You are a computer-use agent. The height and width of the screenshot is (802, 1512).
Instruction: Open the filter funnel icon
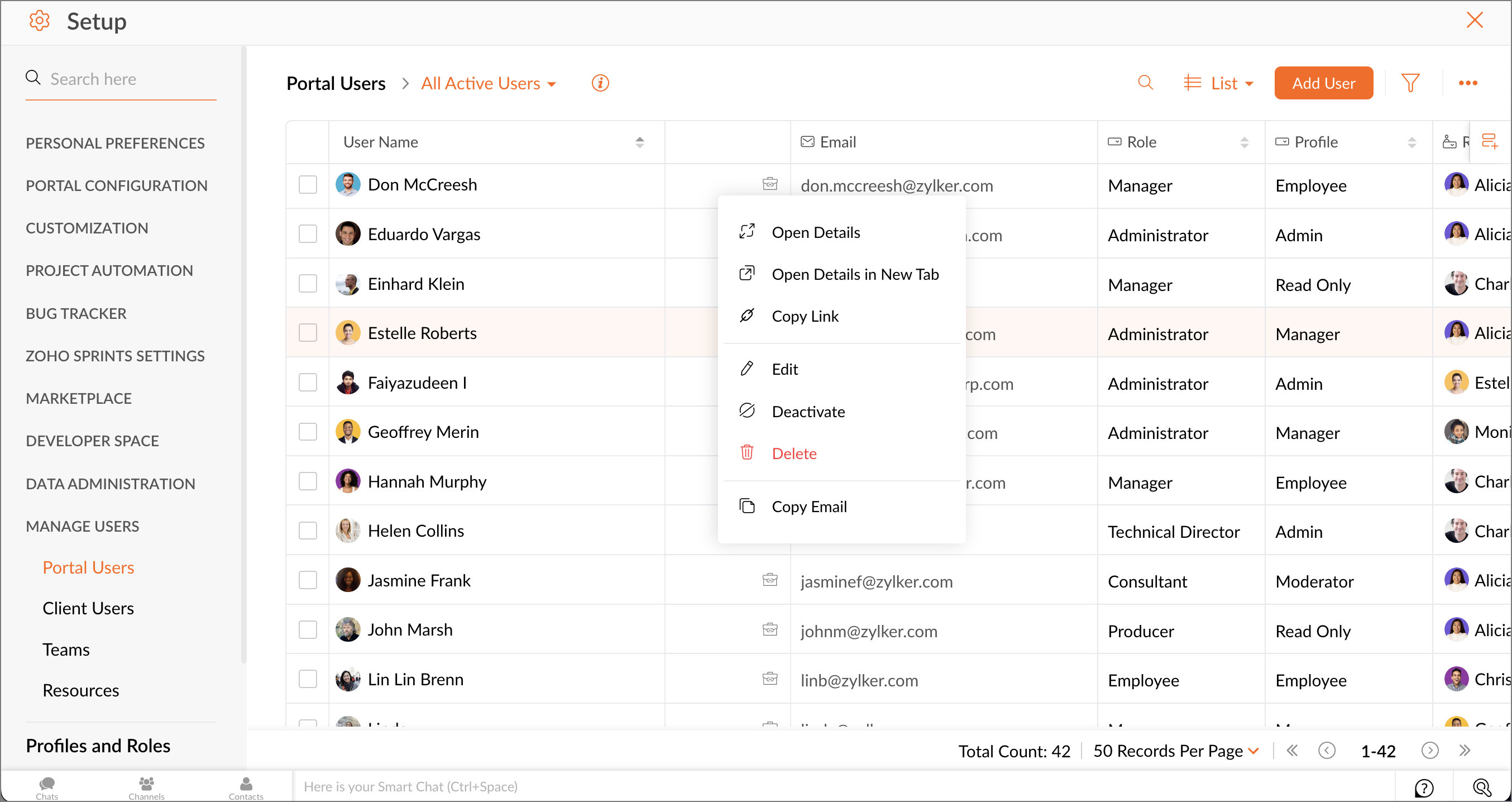(1410, 83)
